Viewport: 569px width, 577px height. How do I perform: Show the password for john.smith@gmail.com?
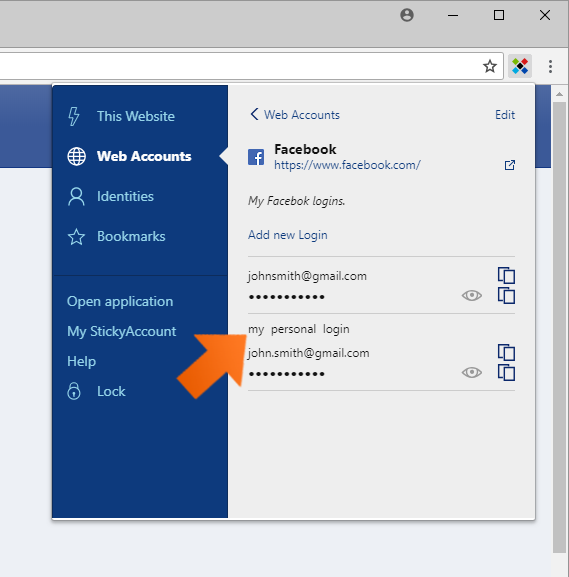coord(471,372)
